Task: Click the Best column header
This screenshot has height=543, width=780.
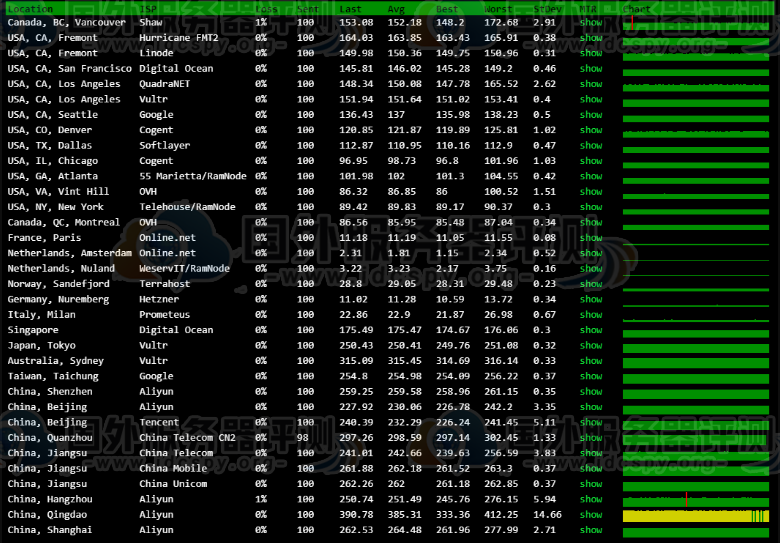Action: pyautogui.click(x=447, y=9)
